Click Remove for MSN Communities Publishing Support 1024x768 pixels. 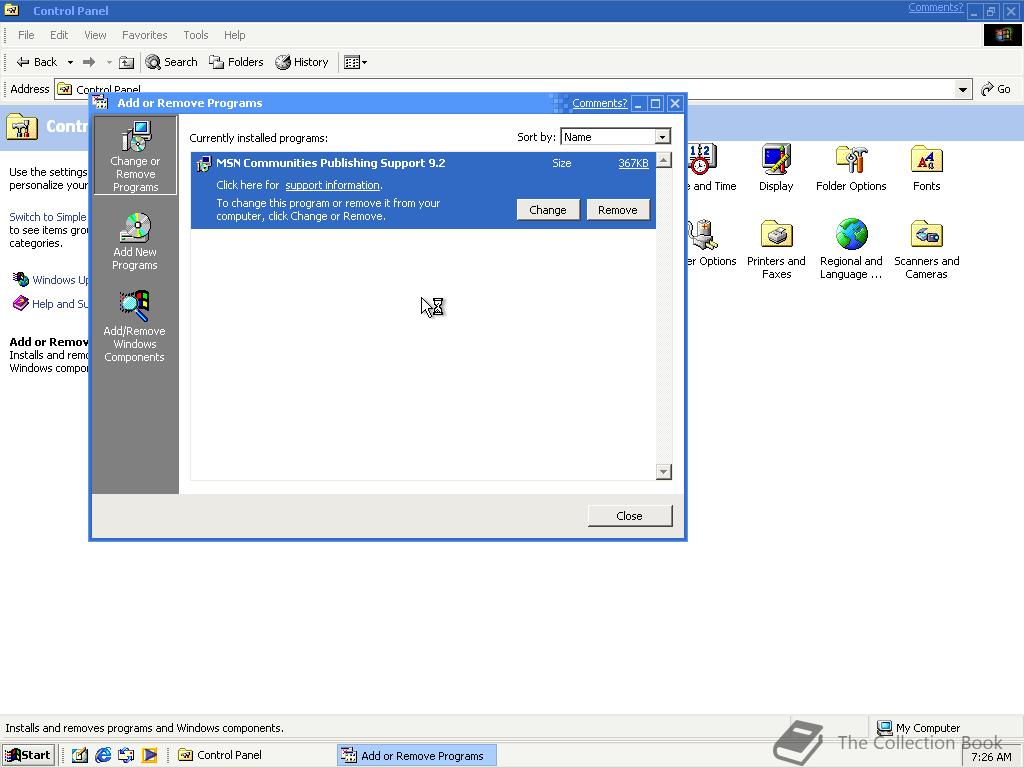point(618,209)
